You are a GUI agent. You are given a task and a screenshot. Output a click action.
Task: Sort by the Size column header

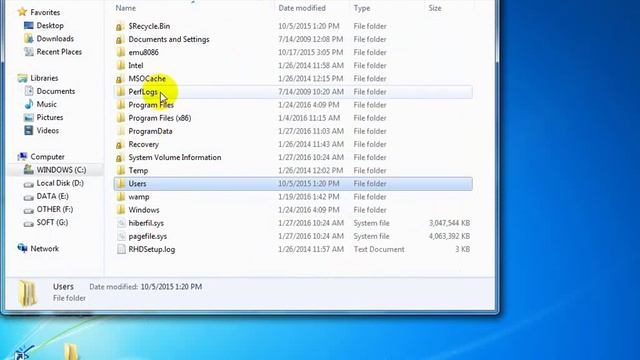click(435, 8)
